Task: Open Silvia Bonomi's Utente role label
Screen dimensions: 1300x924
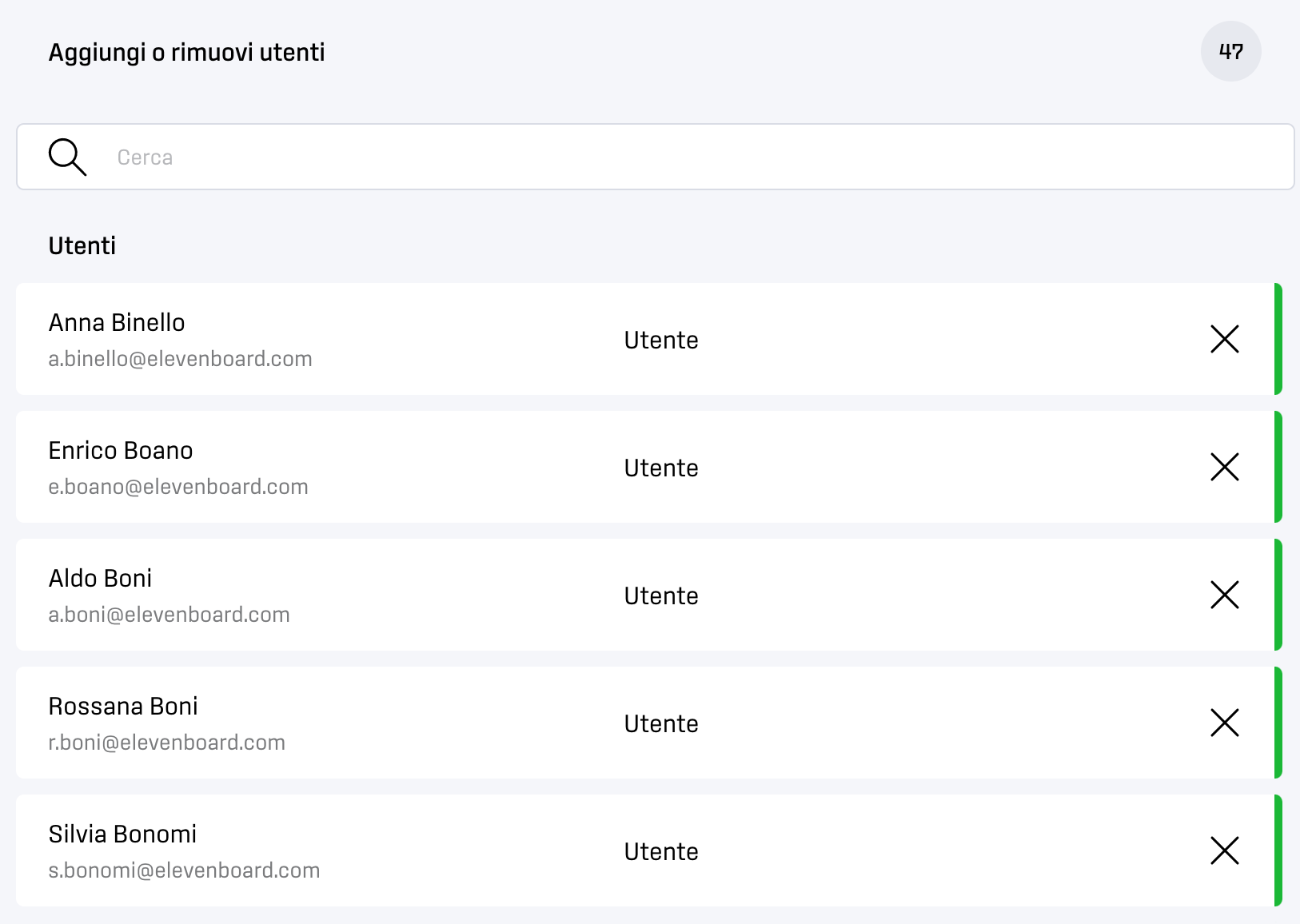Action: [x=661, y=851]
